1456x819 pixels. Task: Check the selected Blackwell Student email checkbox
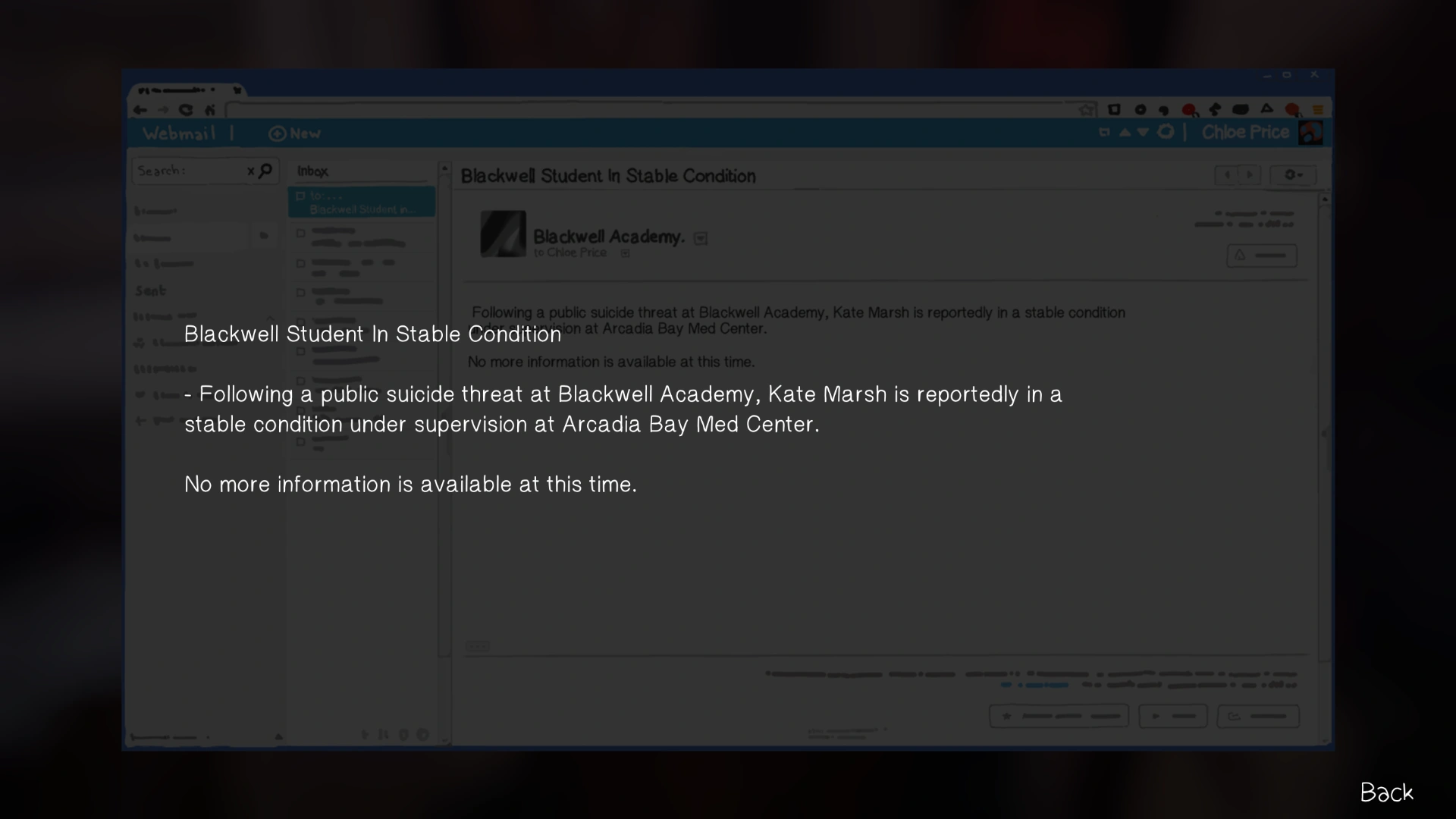click(x=300, y=196)
